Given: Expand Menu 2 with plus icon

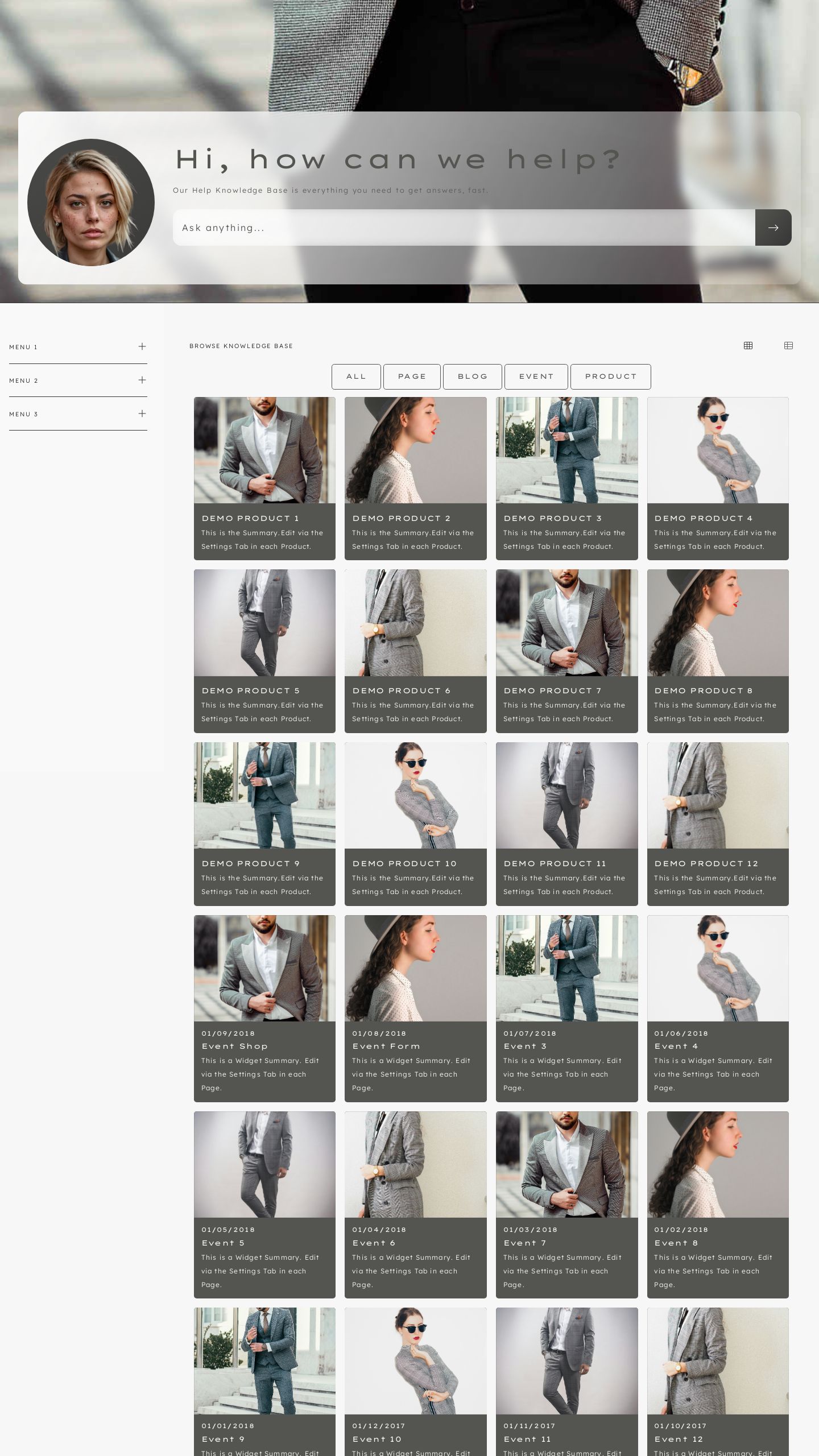Looking at the screenshot, I should click(142, 380).
